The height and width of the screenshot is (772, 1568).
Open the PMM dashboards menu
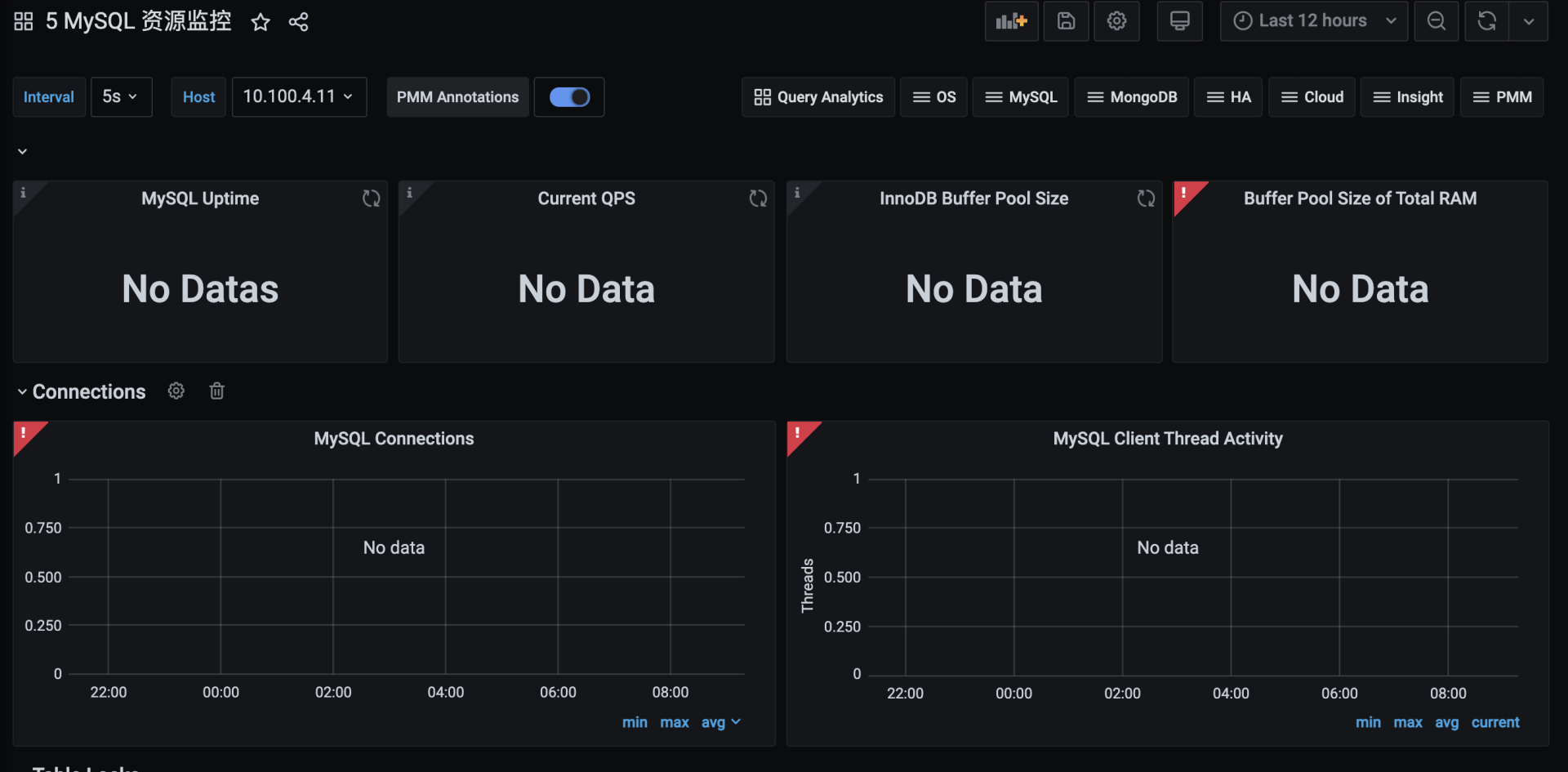1502,97
